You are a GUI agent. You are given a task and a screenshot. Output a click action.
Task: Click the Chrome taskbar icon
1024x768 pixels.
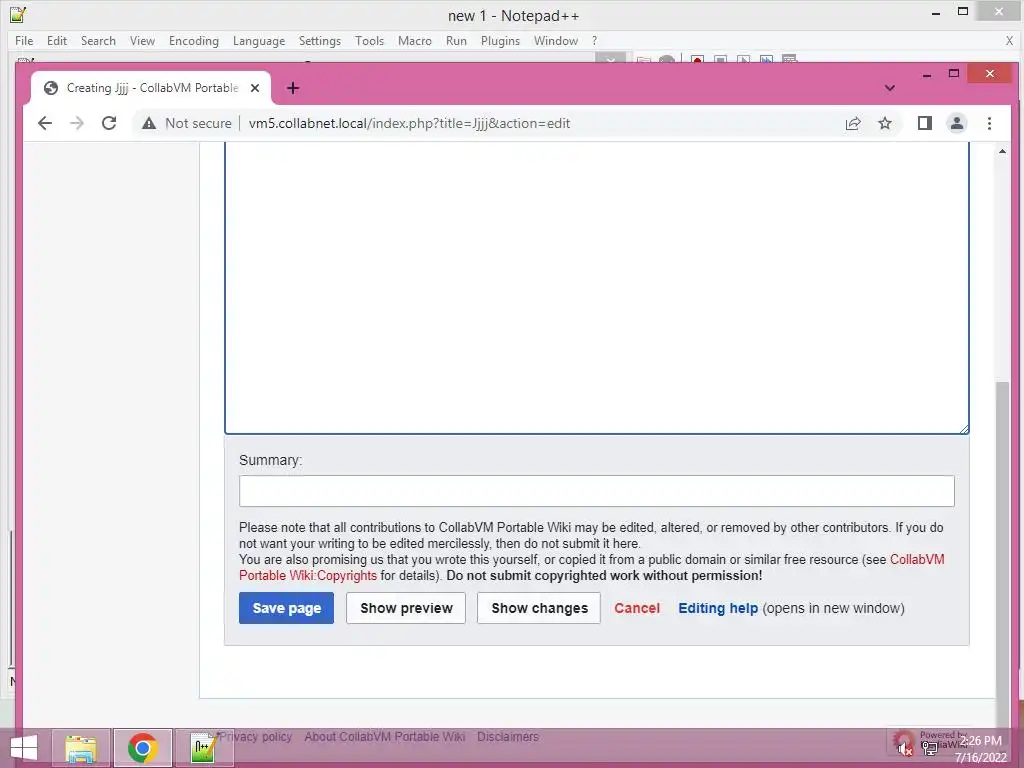click(142, 748)
